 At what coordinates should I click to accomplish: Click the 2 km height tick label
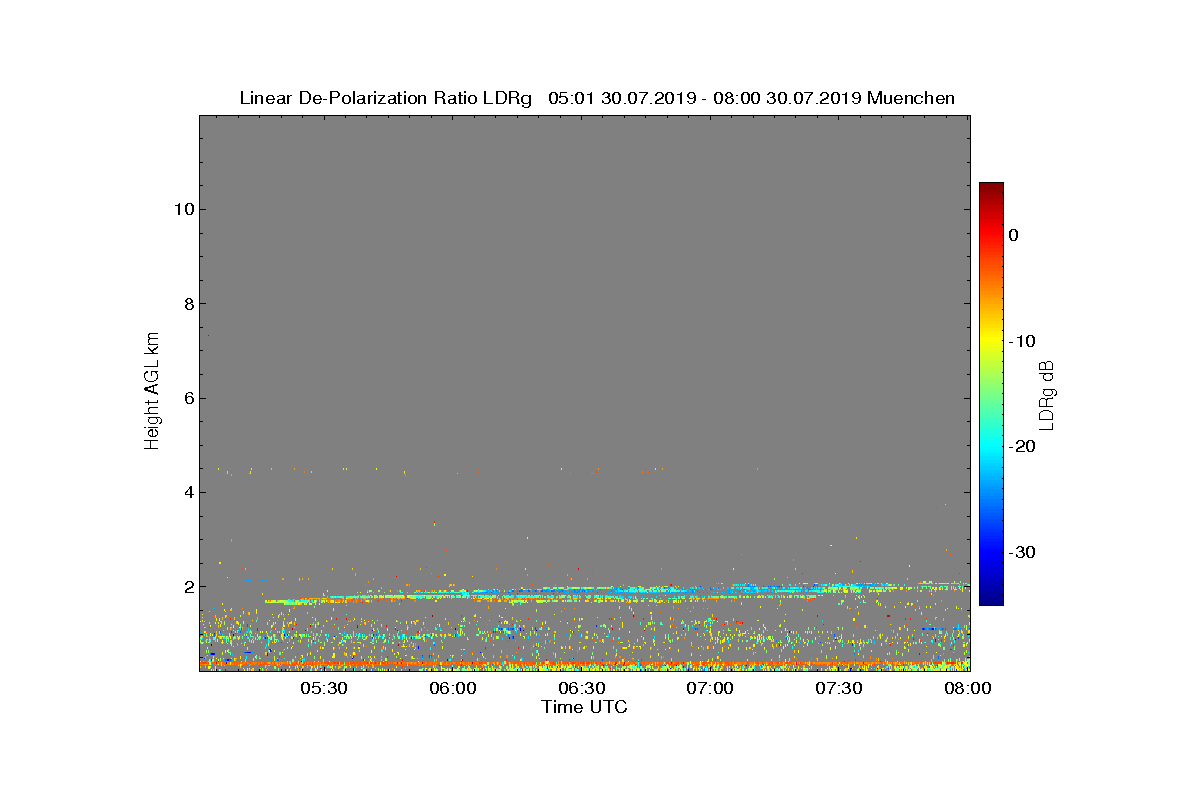187,587
